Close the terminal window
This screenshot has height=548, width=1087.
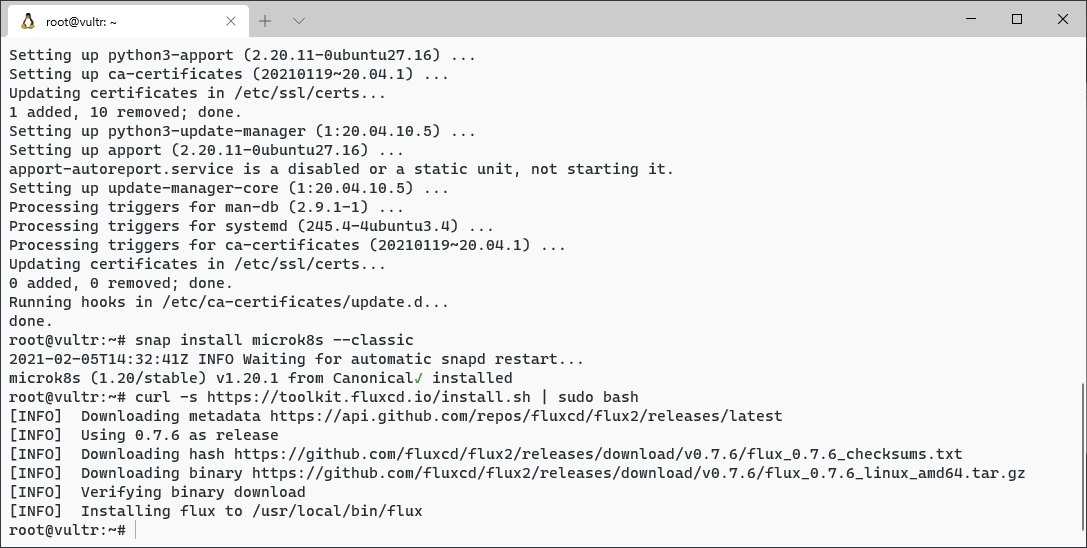(1063, 19)
